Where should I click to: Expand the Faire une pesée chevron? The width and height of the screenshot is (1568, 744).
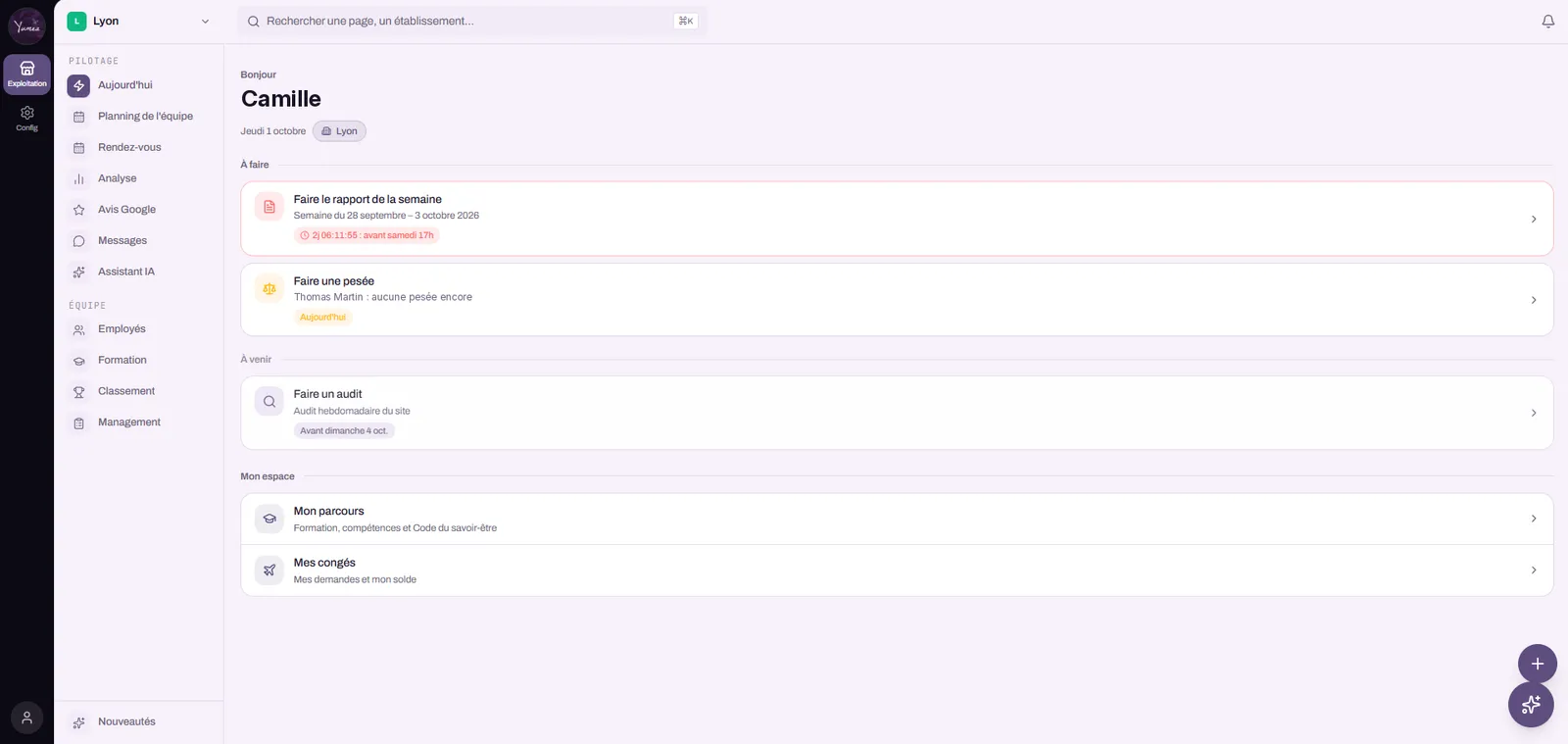coord(1534,300)
